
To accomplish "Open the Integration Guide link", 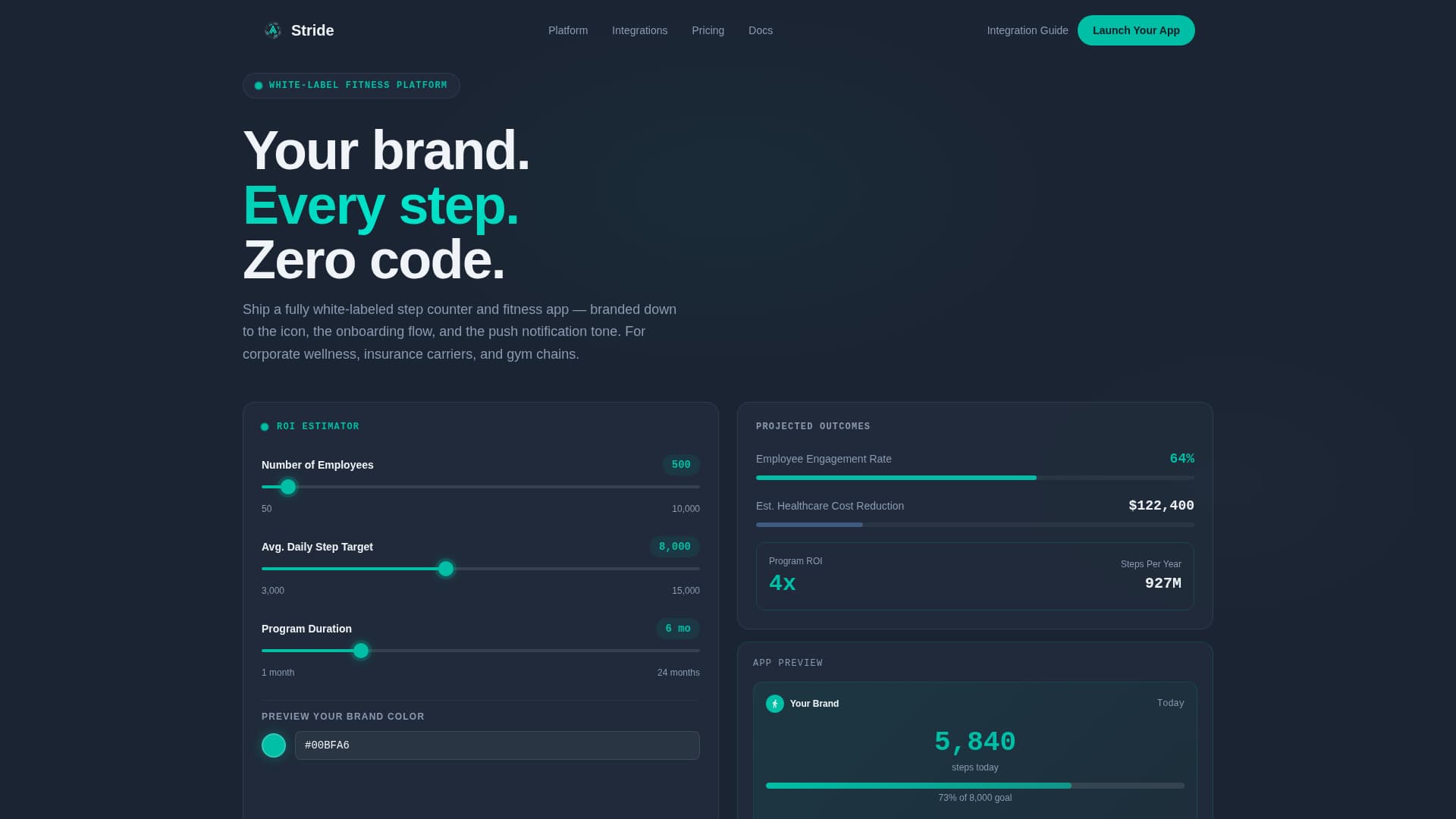I will point(1027,30).
